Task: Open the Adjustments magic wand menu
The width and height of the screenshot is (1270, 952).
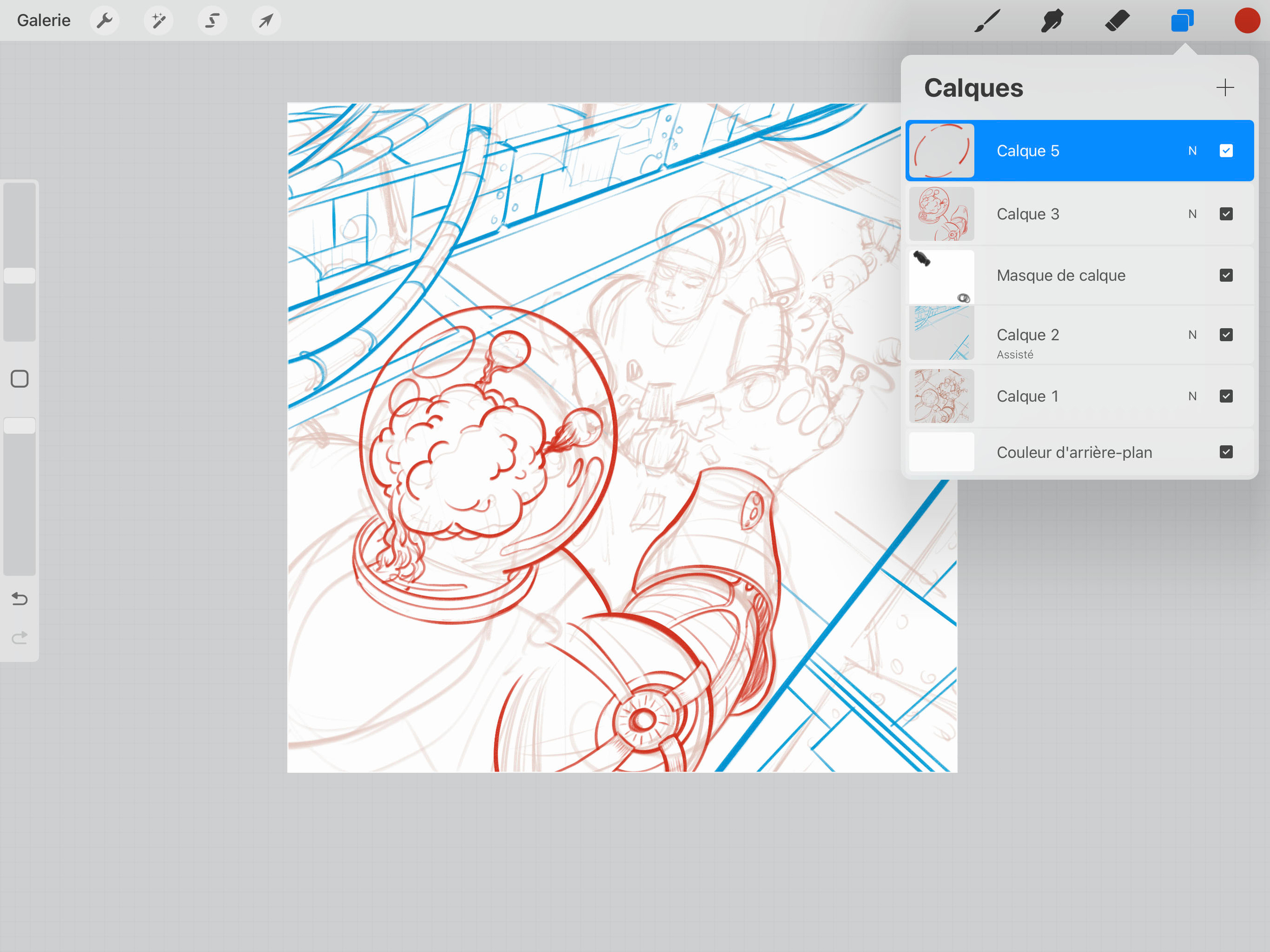Action: [158, 21]
